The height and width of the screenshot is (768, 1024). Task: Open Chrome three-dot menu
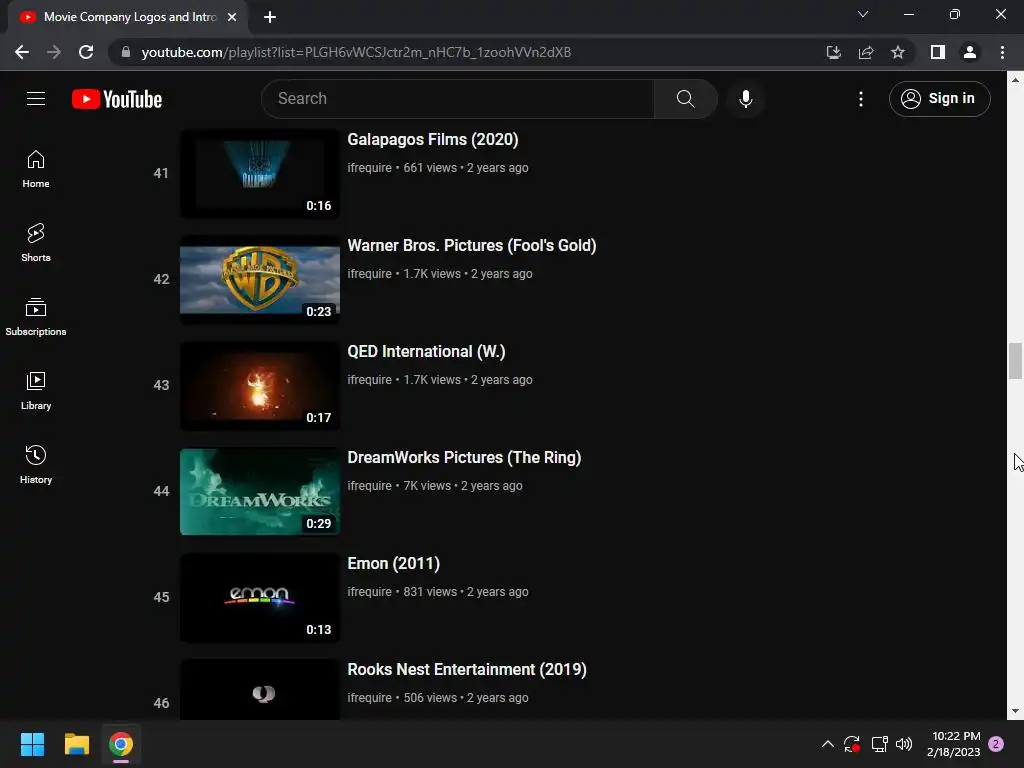click(x=1002, y=52)
